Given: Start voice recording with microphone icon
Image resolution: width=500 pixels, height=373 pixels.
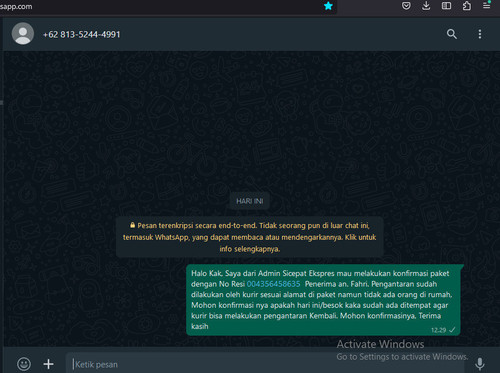Looking at the screenshot, I should [480, 364].
